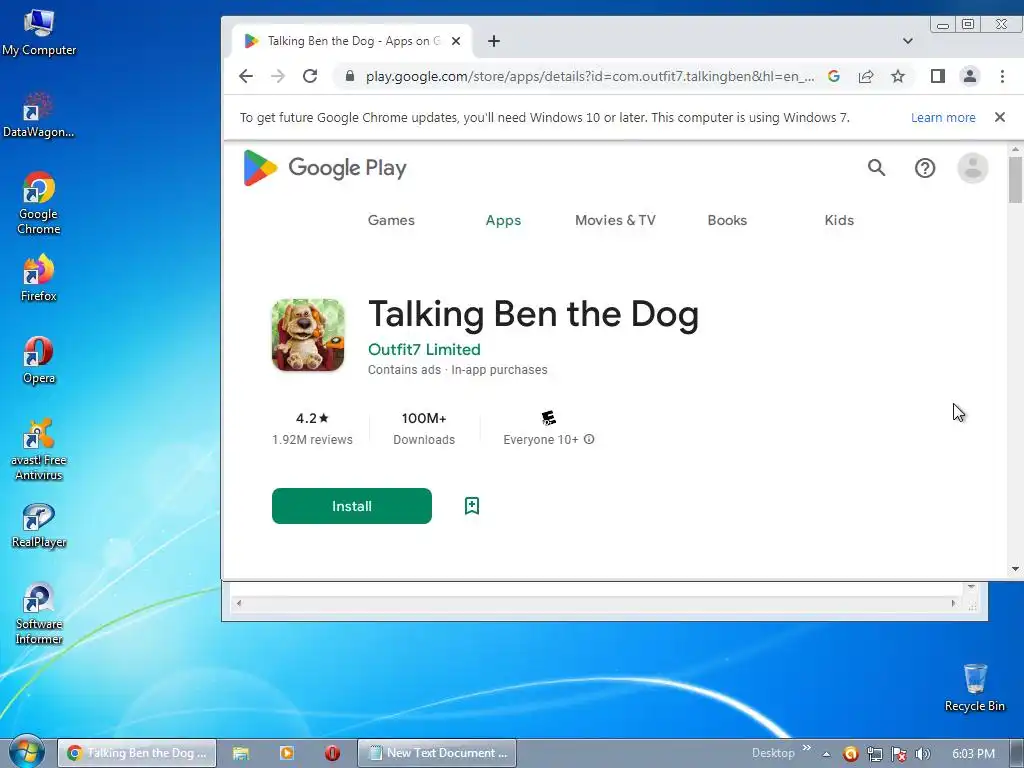Click avast tray icon in system tray
The width and height of the screenshot is (1024, 768).
point(850,754)
